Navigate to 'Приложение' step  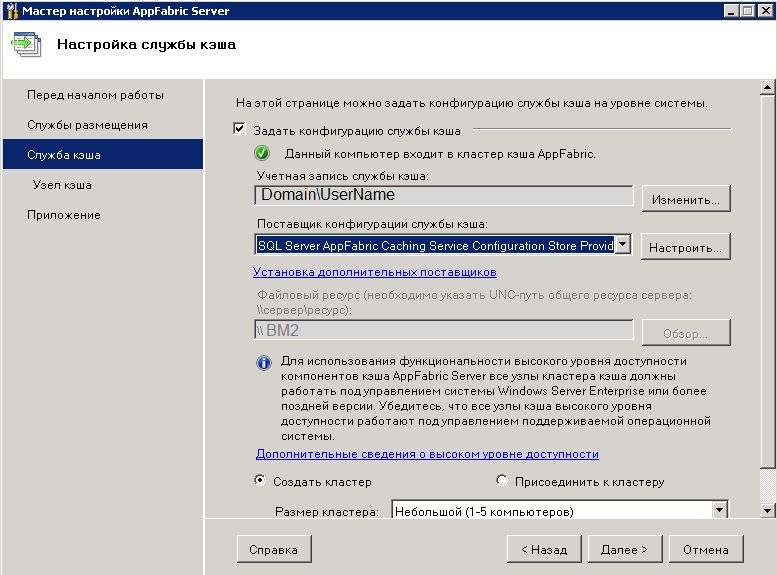(x=63, y=215)
